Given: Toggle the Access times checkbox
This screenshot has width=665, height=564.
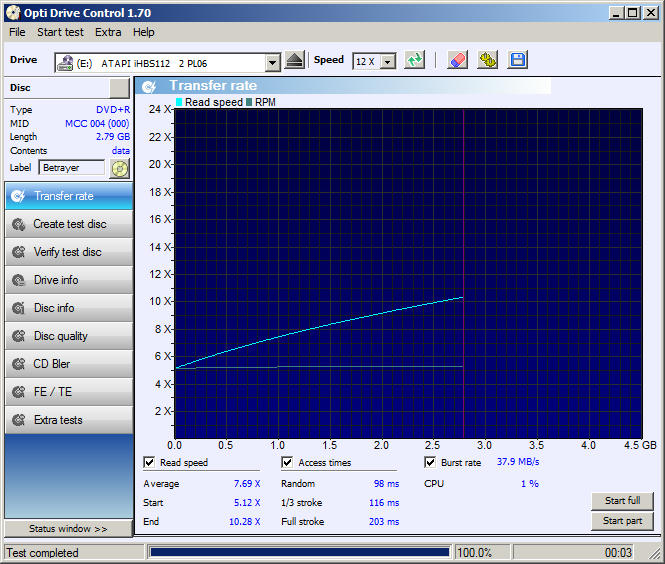Looking at the screenshot, I should pyautogui.click(x=287, y=462).
